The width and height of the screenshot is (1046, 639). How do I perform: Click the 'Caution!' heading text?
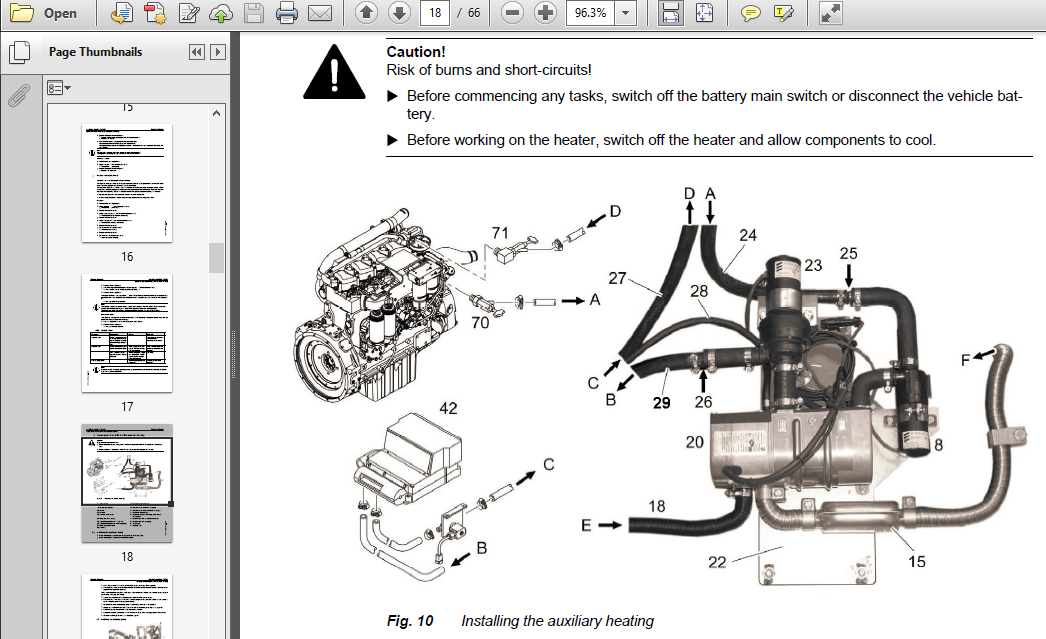(416, 51)
